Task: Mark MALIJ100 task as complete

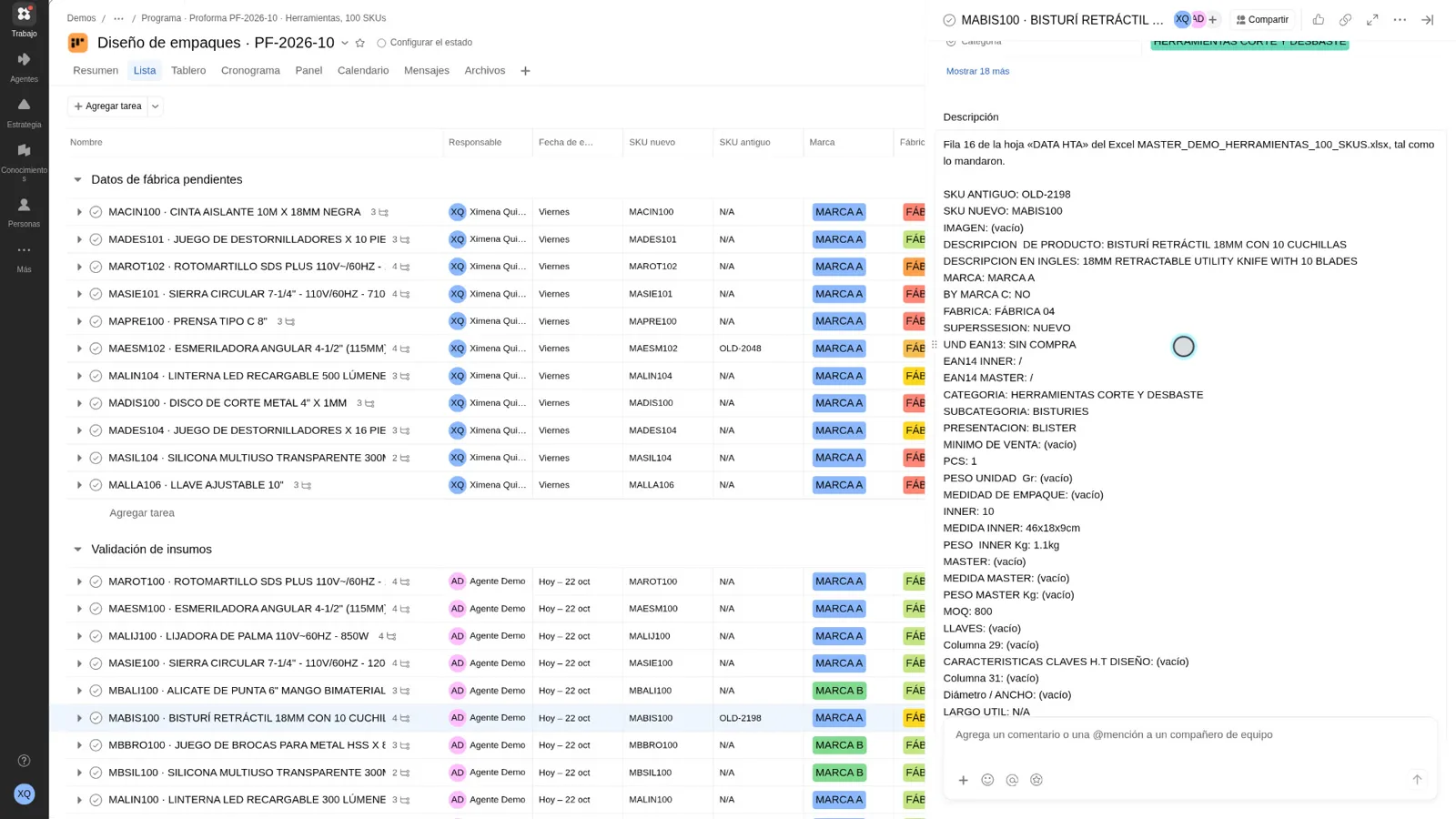Action: [96, 636]
